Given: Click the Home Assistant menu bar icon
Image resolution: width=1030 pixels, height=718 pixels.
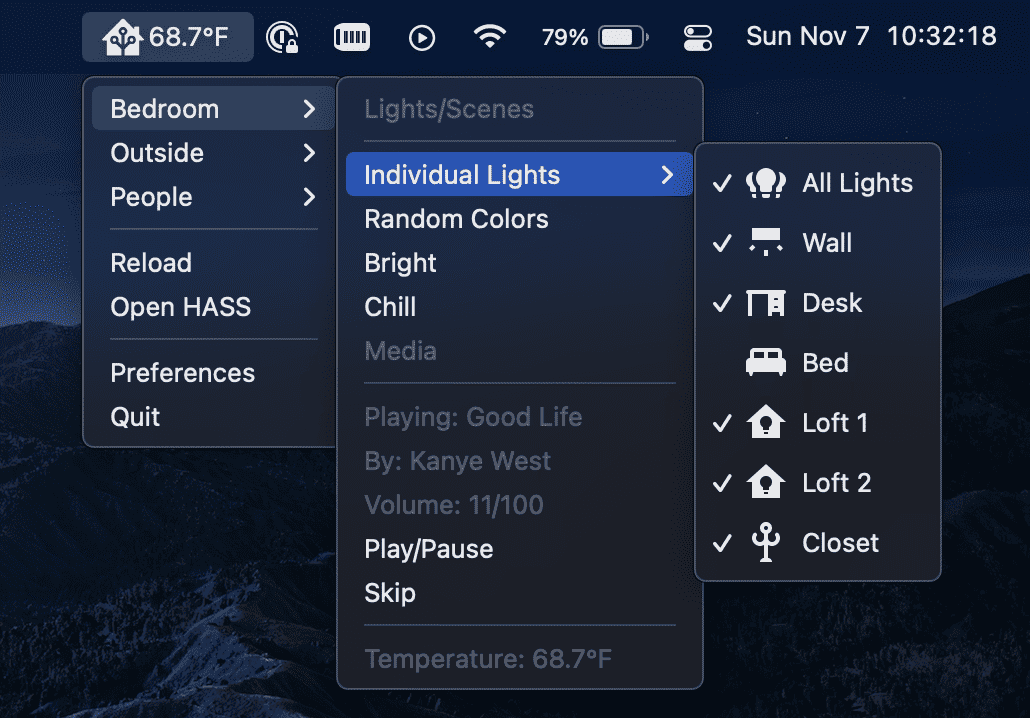Looking at the screenshot, I should click(121, 35).
